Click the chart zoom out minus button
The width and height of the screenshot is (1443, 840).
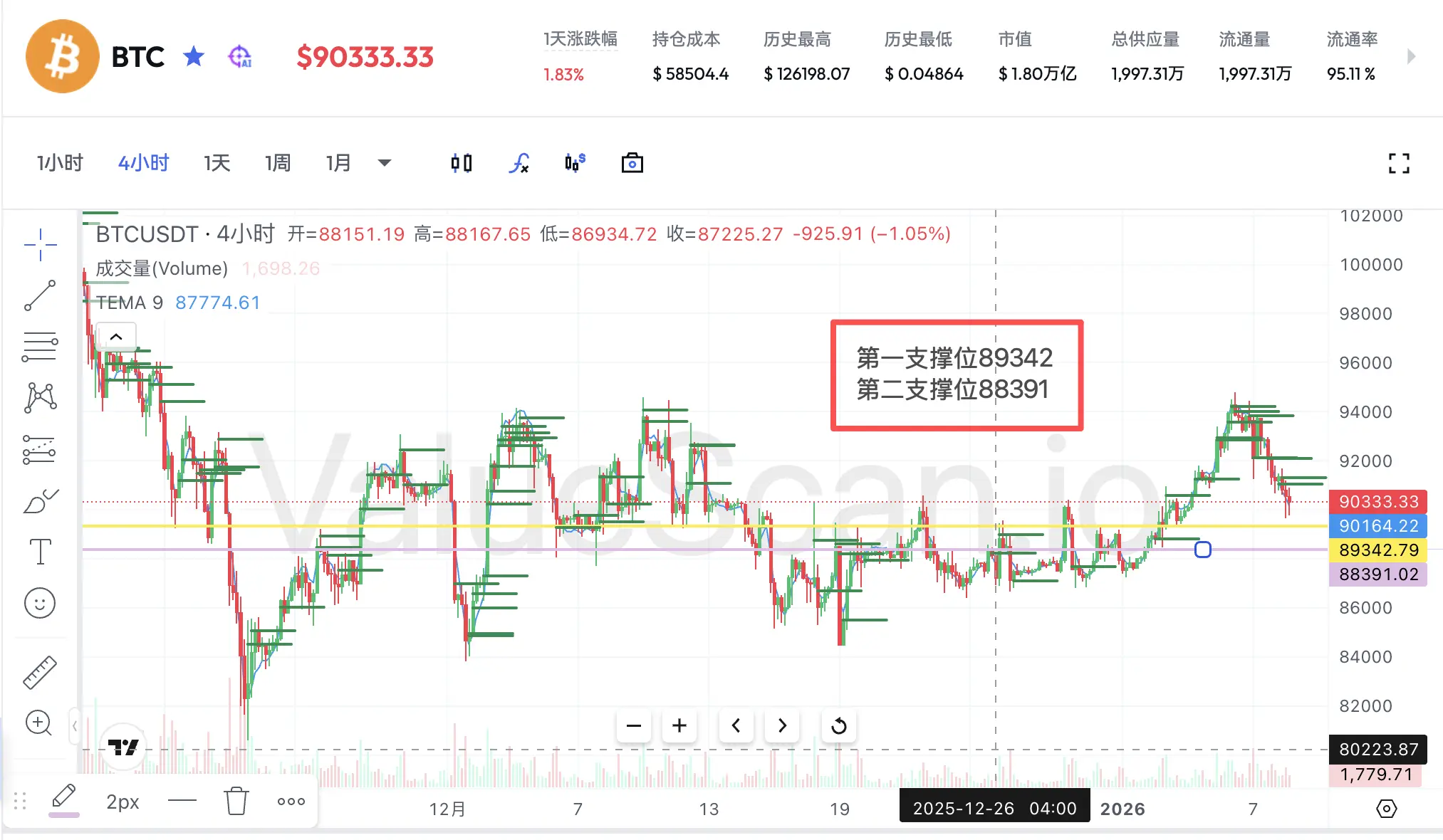click(x=633, y=725)
